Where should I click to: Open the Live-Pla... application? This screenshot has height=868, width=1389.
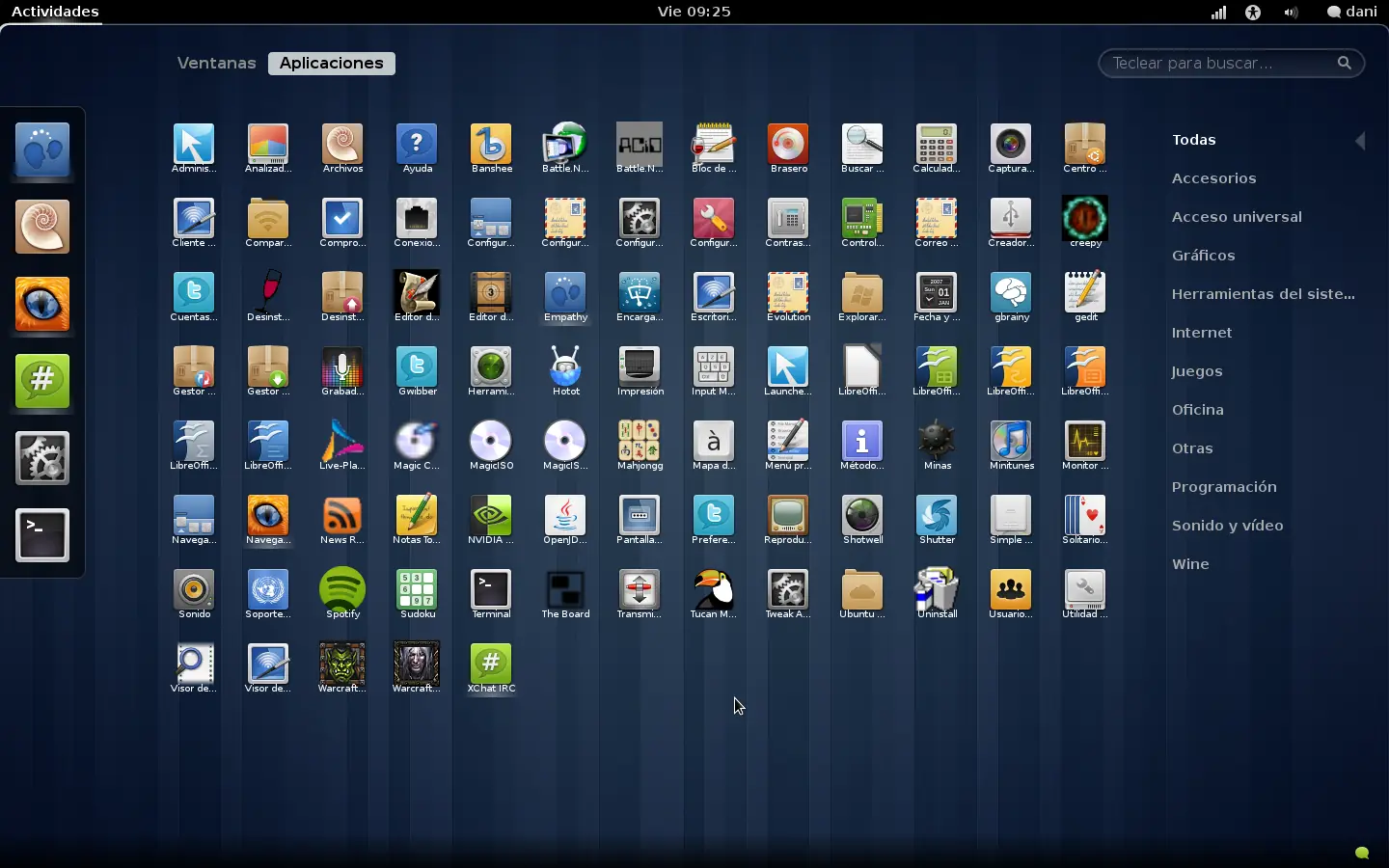click(x=342, y=446)
